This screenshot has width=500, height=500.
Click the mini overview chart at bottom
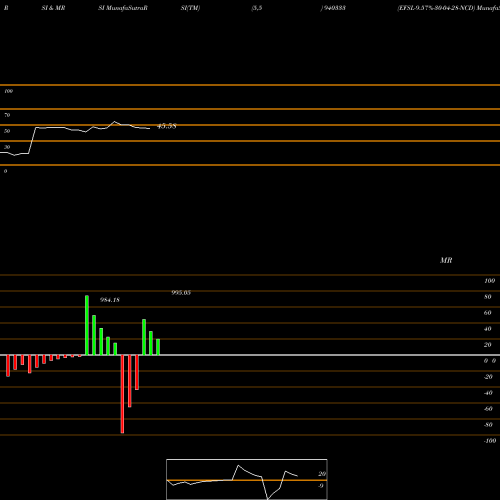(247, 479)
